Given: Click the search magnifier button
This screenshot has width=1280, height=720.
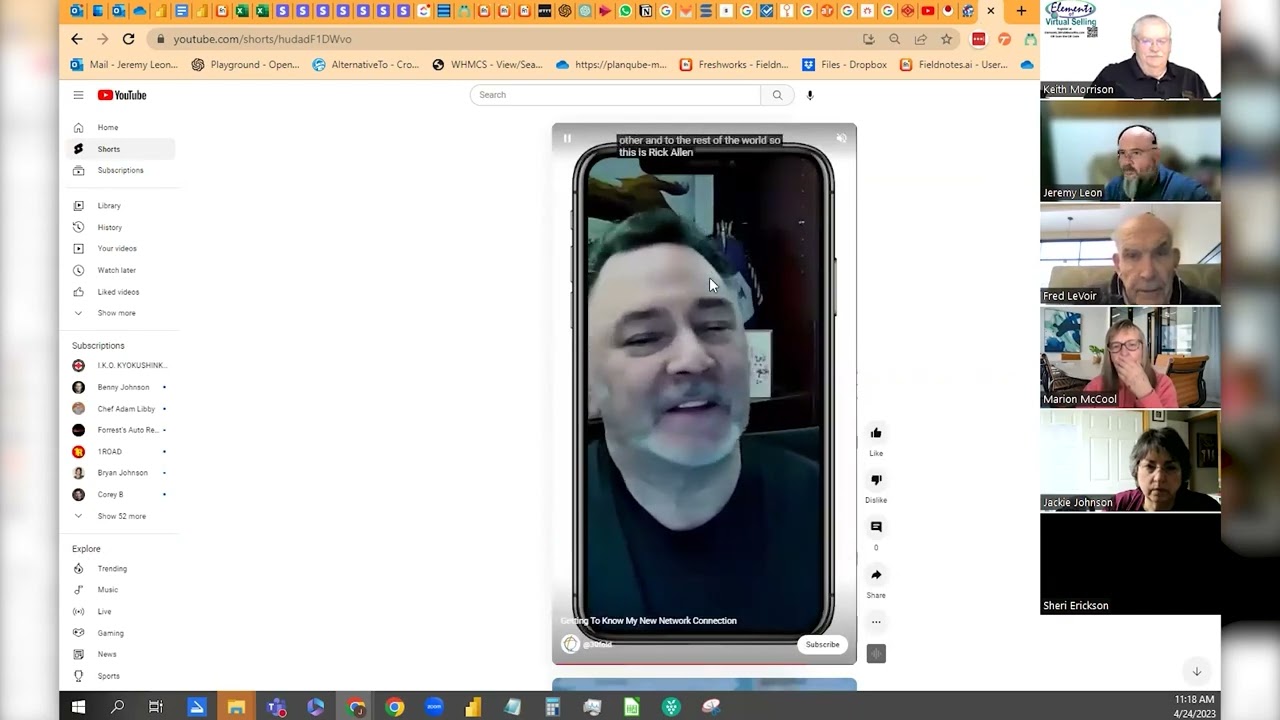Looking at the screenshot, I should tap(777, 95).
